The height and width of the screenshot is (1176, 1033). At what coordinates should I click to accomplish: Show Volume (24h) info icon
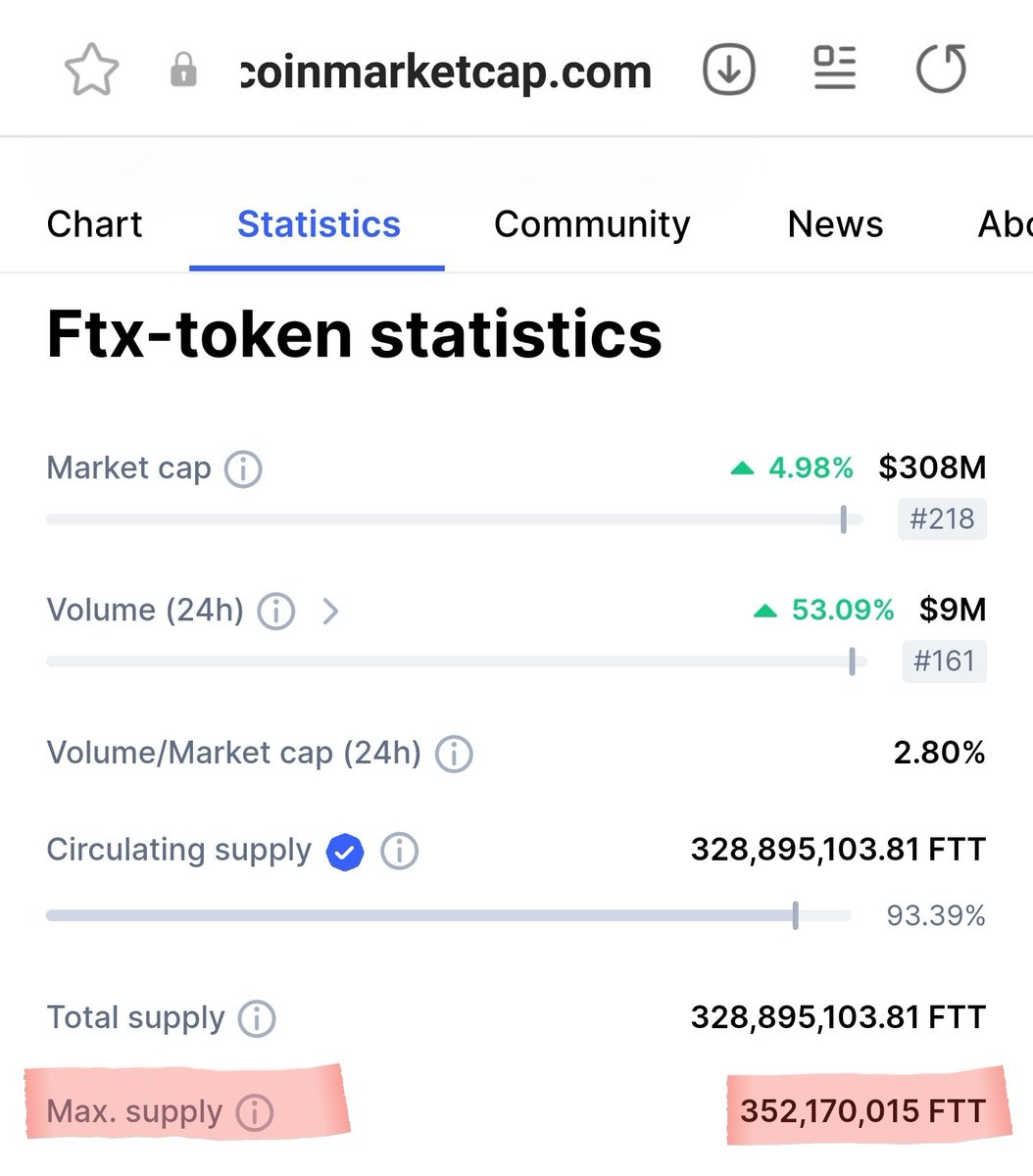[x=275, y=612]
